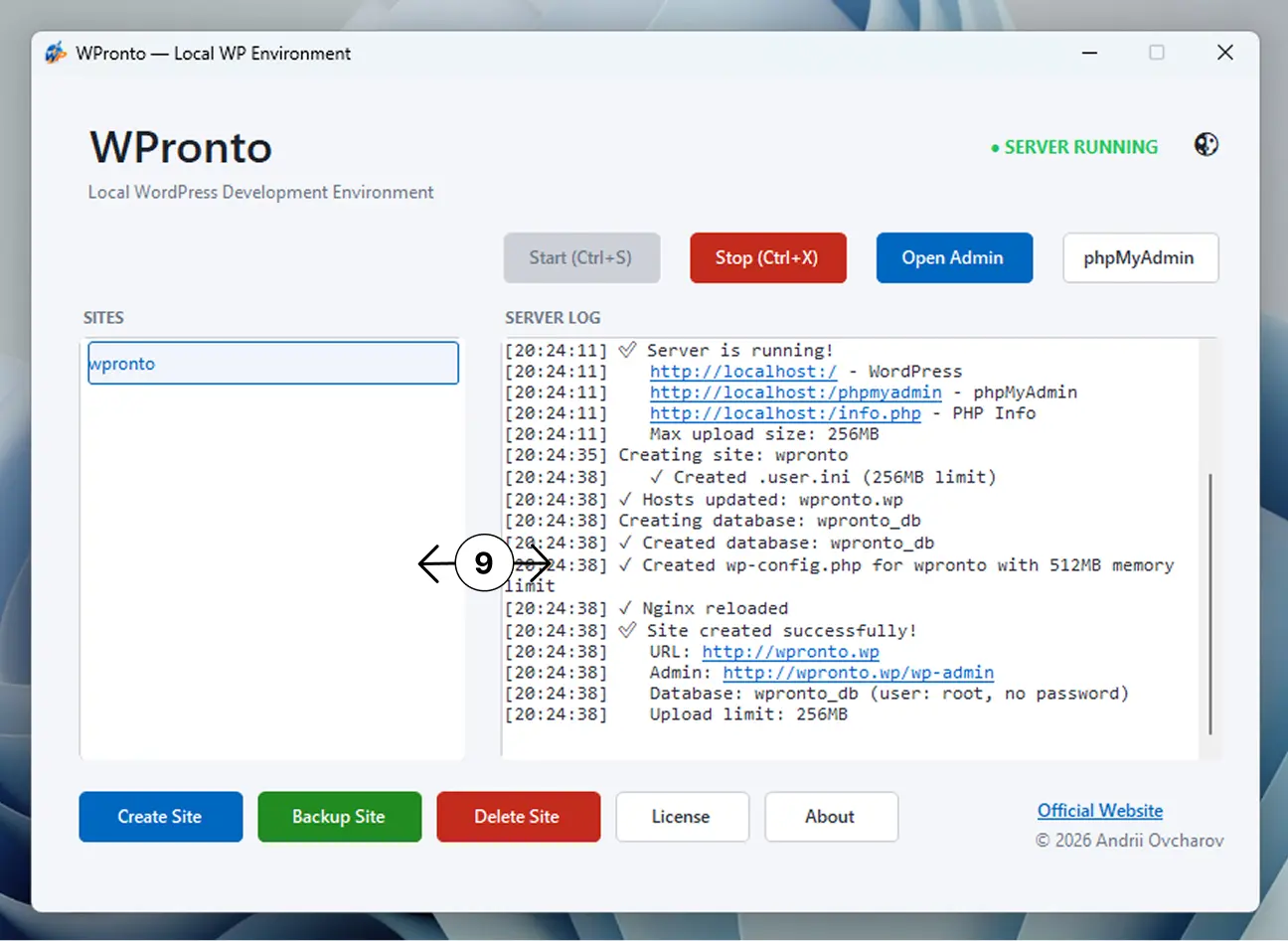Viewport: 1288px width, 941px height.
Task: Select the "Created wp-config.php for wpronto" log line
Action: click(840, 575)
